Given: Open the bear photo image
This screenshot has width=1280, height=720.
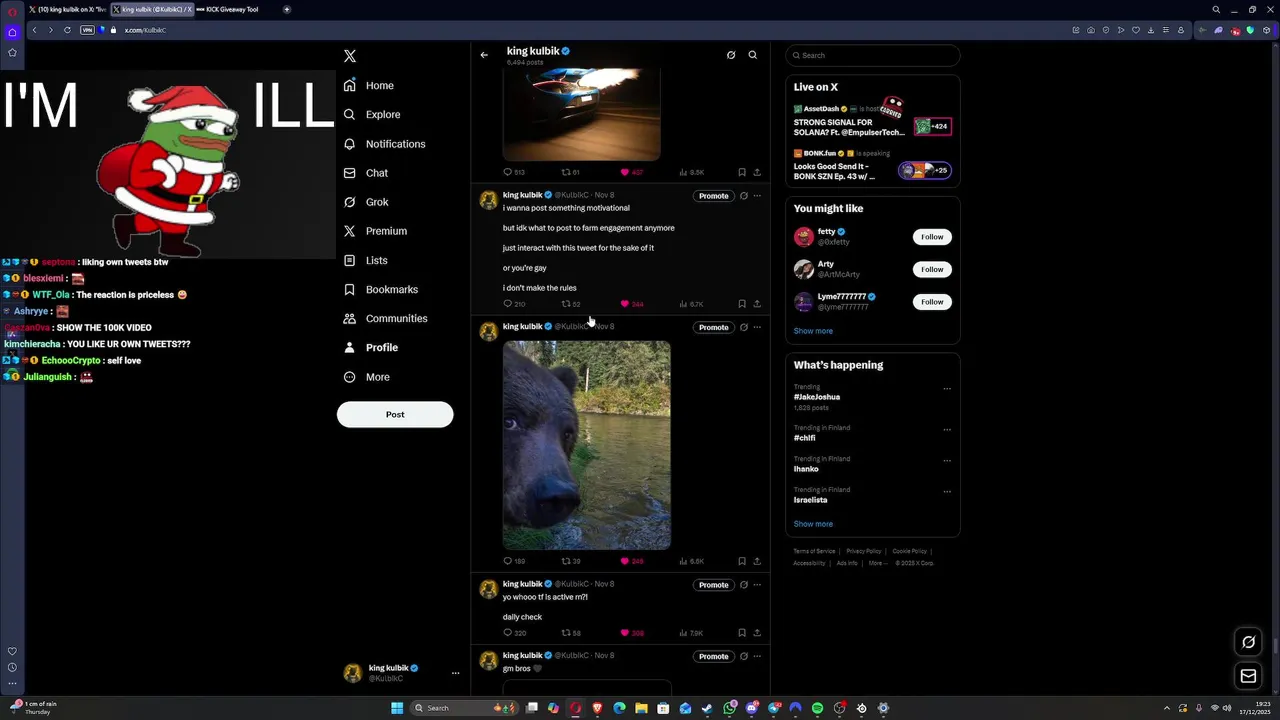Looking at the screenshot, I should coord(587,445).
